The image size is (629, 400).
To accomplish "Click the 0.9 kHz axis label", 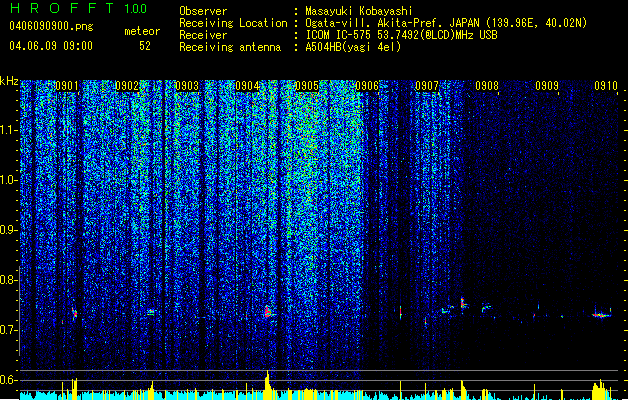I will [8, 230].
